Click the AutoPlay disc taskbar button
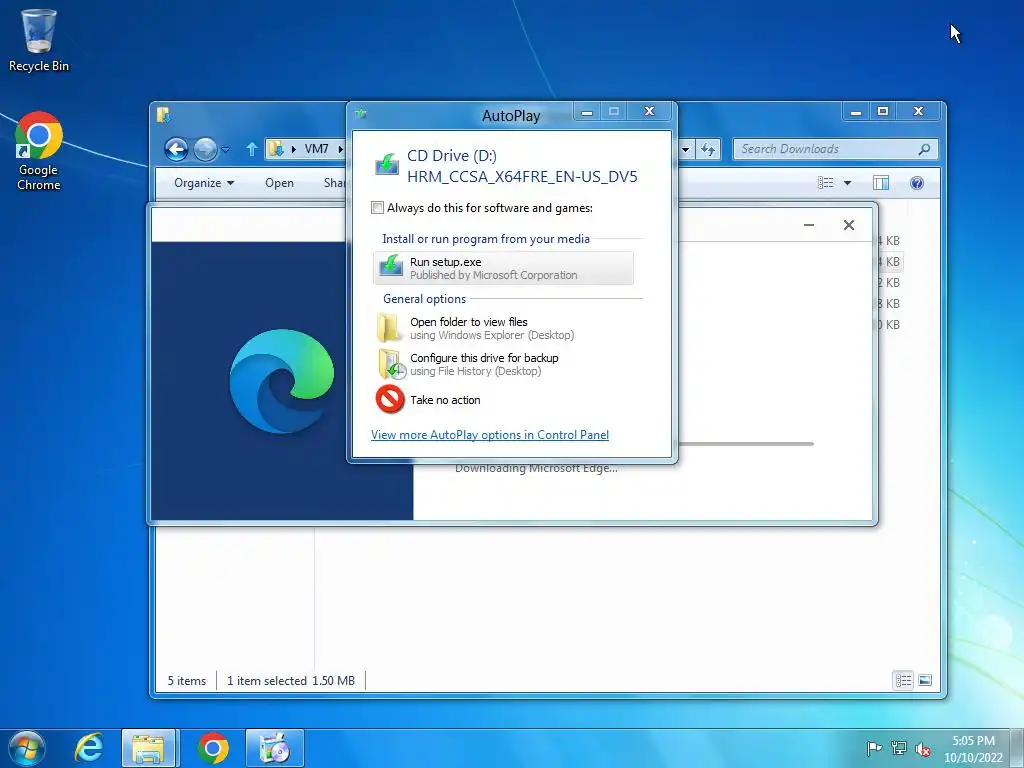The height and width of the screenshot is (768, 1024). pyautogui.click(x=275, y=748)
